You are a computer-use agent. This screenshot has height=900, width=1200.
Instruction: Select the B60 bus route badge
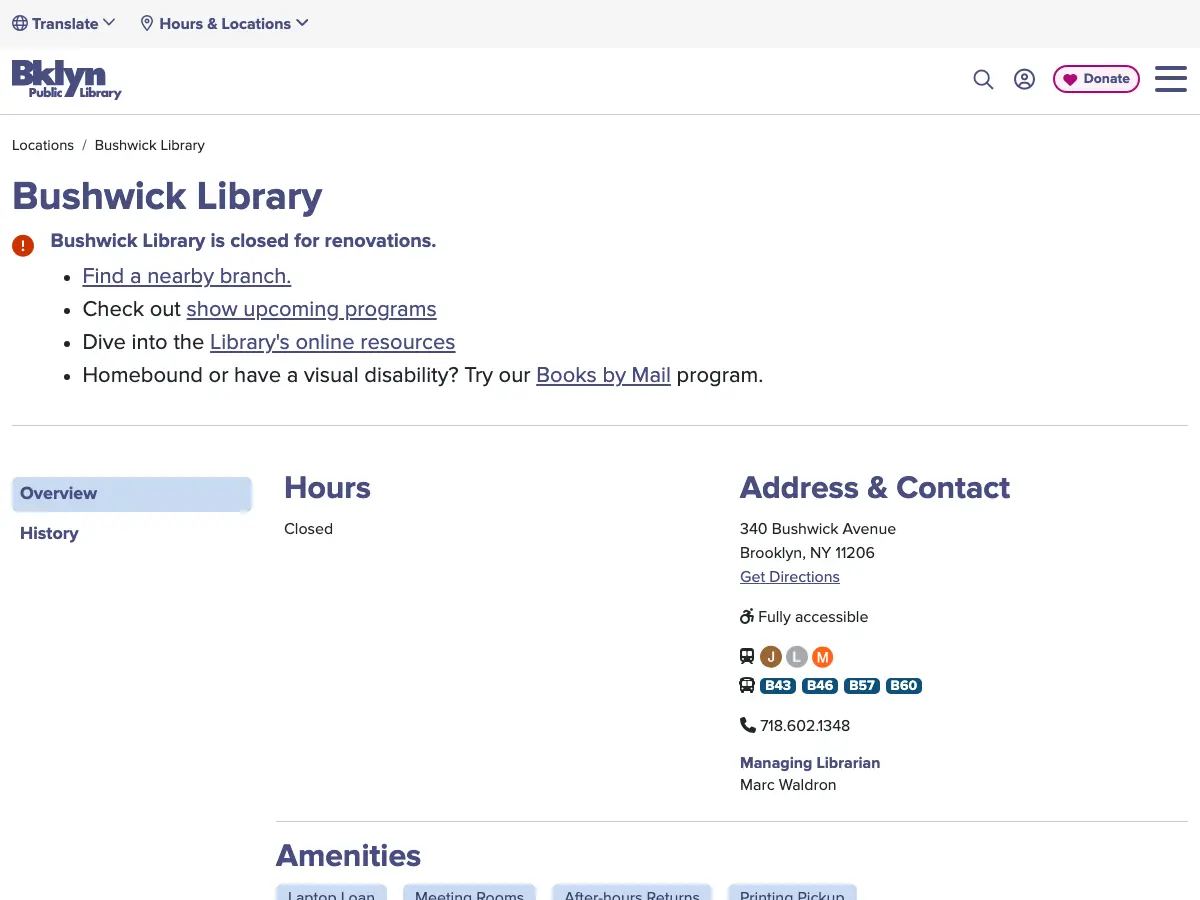pos(904,686)
